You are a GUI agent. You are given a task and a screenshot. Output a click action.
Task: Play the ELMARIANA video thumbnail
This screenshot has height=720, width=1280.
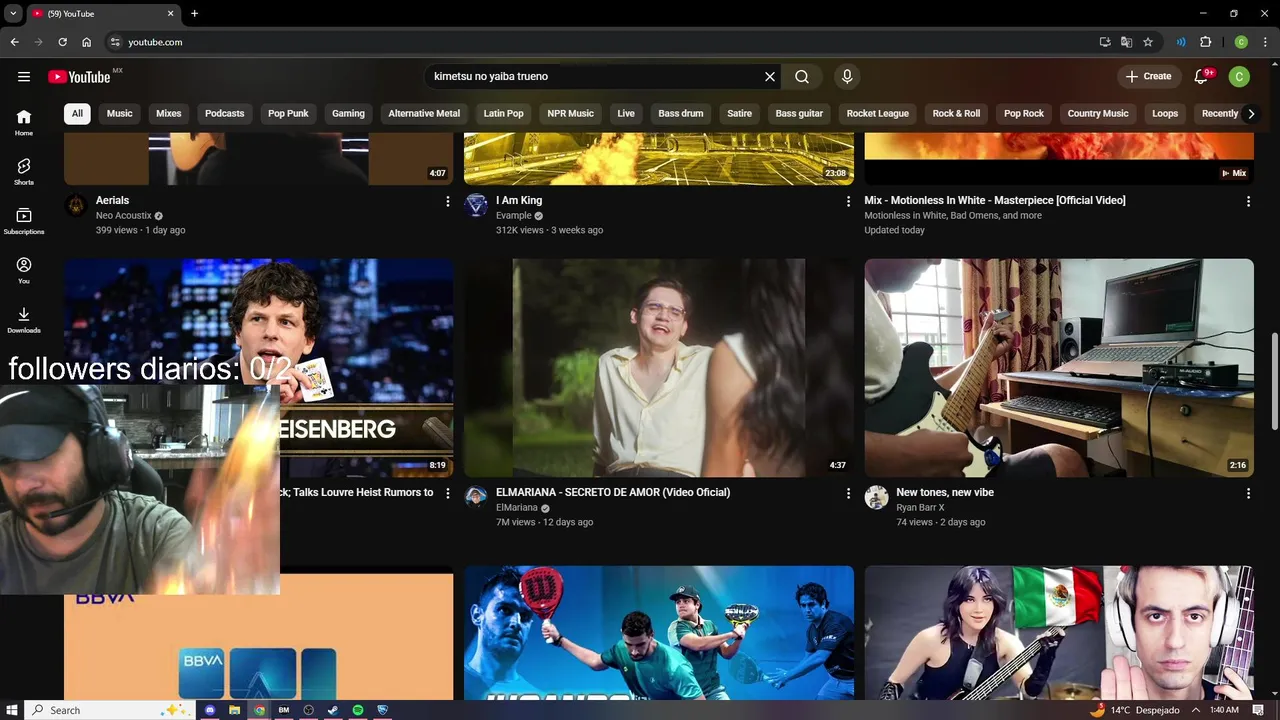tap(659, 368)
